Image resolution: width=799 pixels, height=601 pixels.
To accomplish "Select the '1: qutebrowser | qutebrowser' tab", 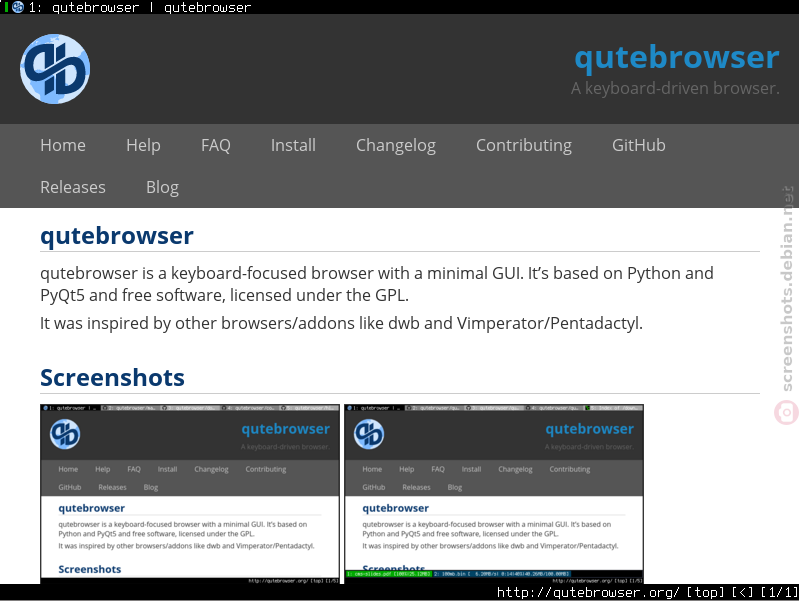I will (400, 7).
